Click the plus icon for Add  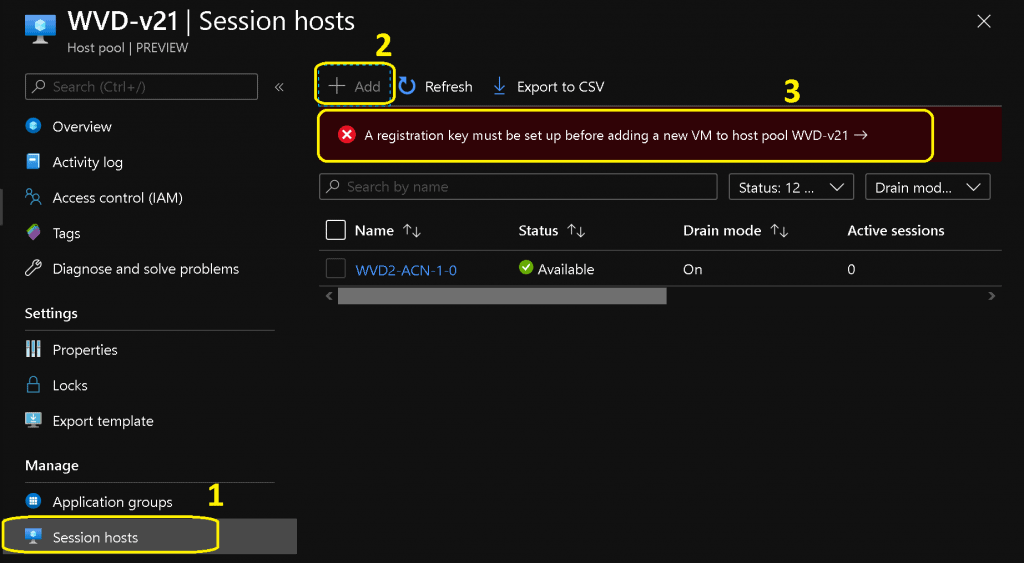click(336, 86)
